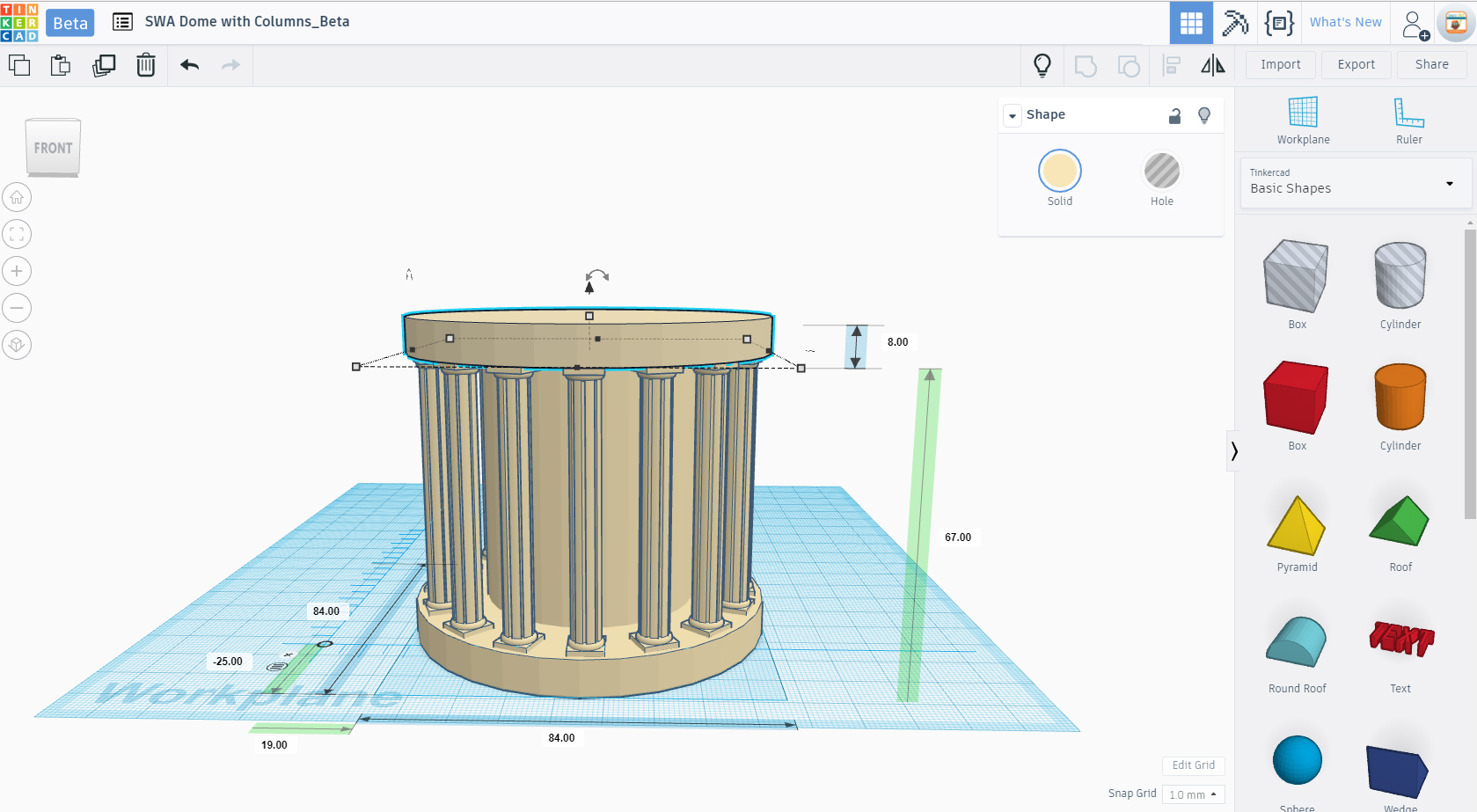Screen dimensions: 1477x812
Task: Click the Copy icon
Action: point(19,65)
